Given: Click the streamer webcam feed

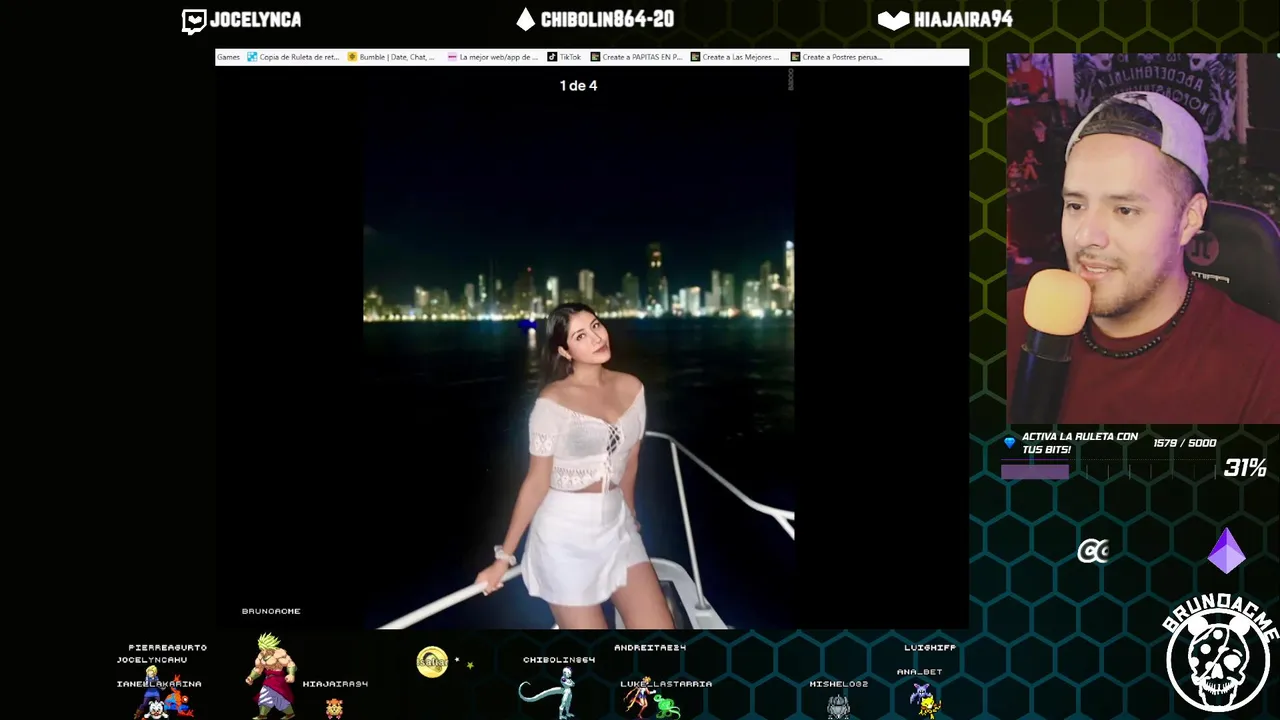Looking at the screenshot, I should 1143,238.
